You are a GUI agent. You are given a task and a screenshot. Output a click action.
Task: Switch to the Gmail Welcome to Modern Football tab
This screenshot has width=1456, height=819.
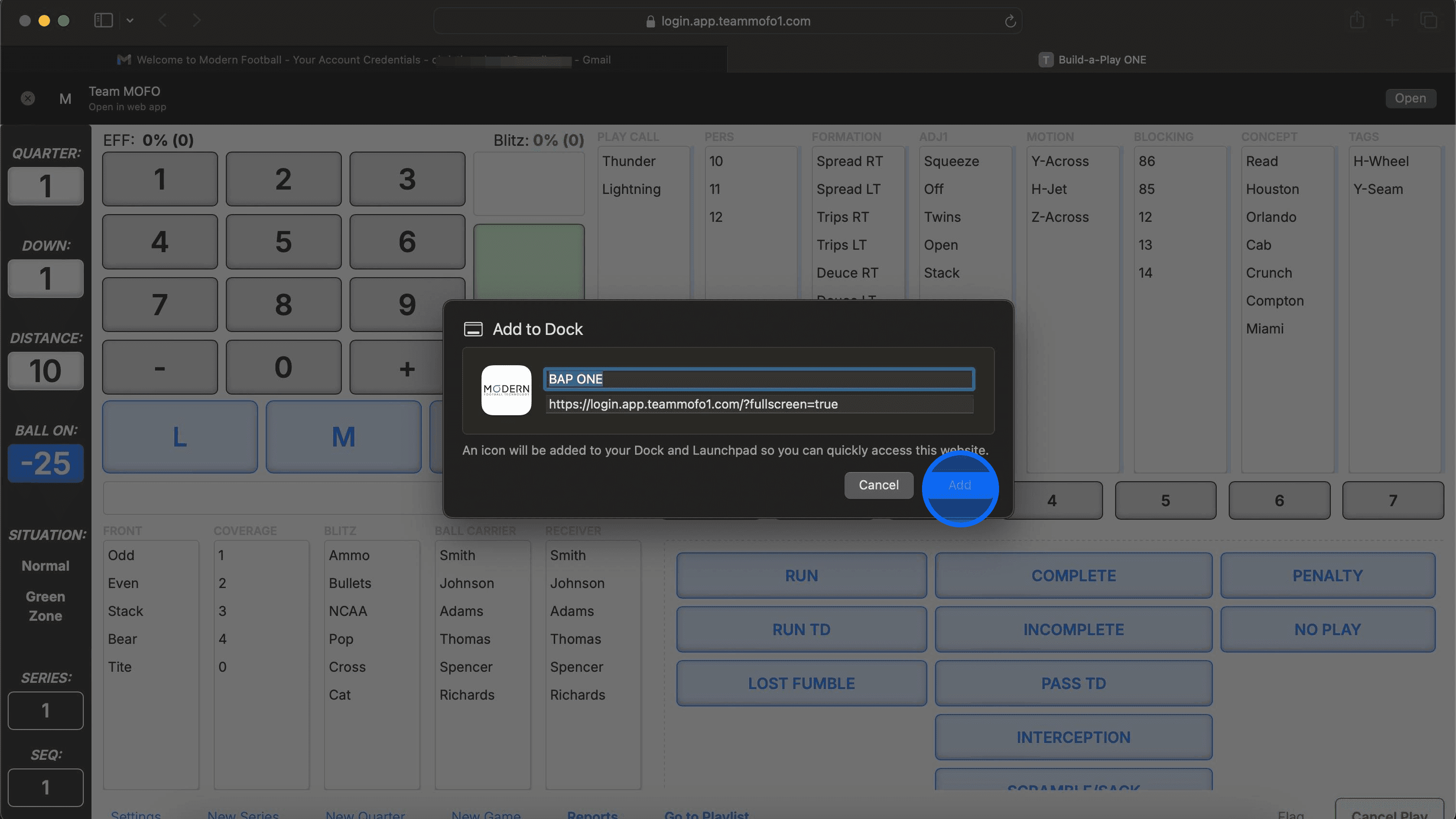(364, 59)
